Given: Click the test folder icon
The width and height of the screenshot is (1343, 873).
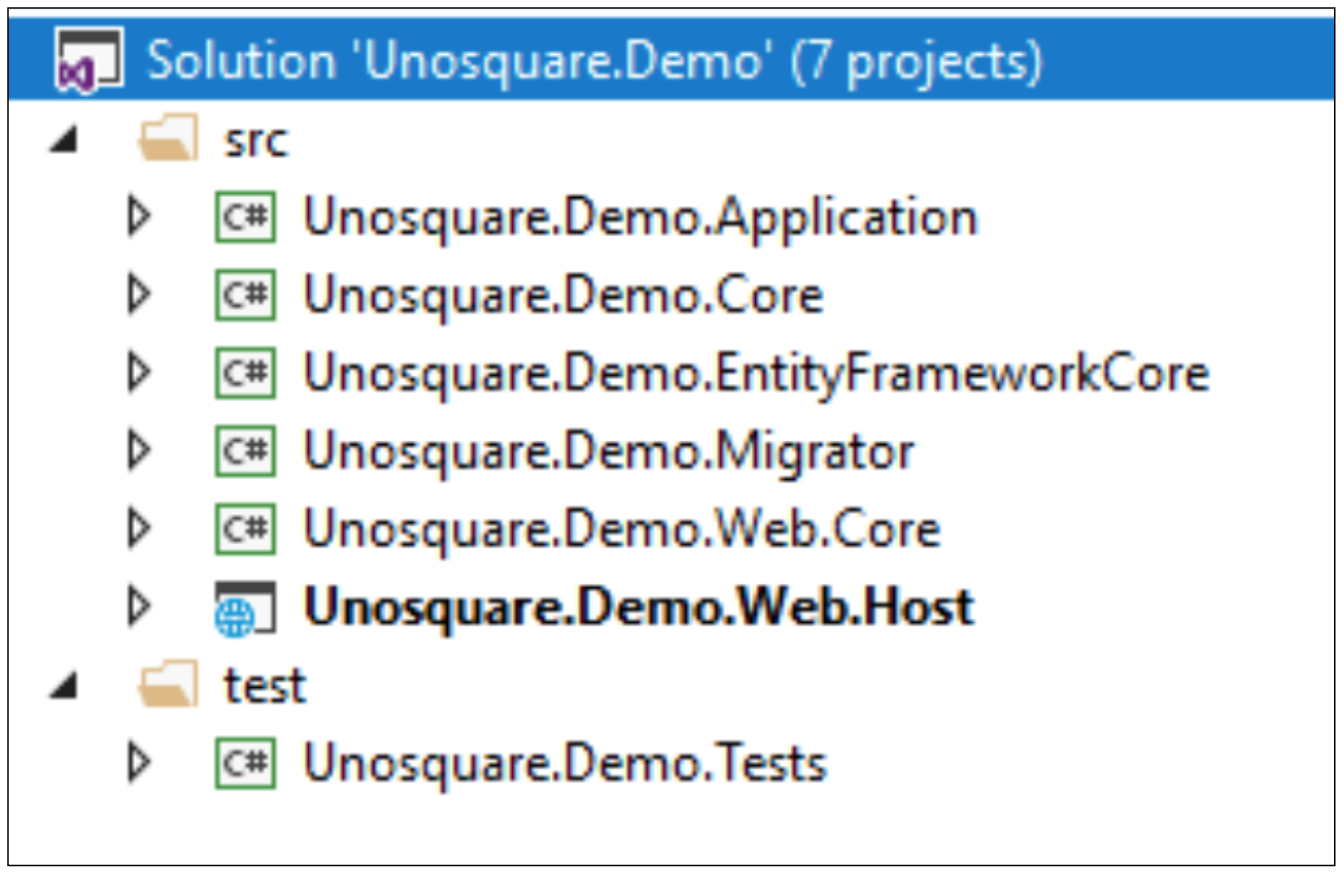Looking at the screenshot, I should coord(167,686).
